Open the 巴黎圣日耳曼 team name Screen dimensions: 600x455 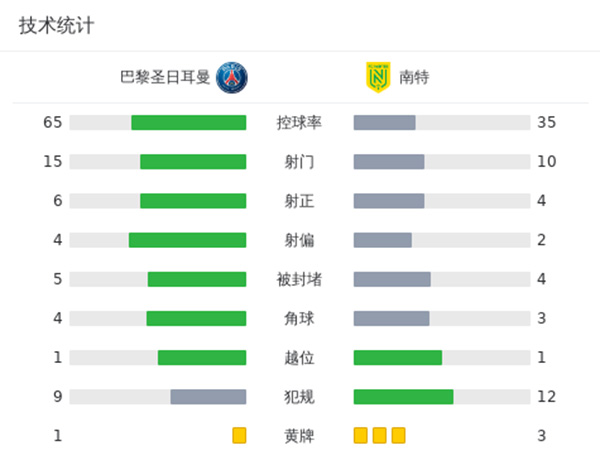pos(165,77)
